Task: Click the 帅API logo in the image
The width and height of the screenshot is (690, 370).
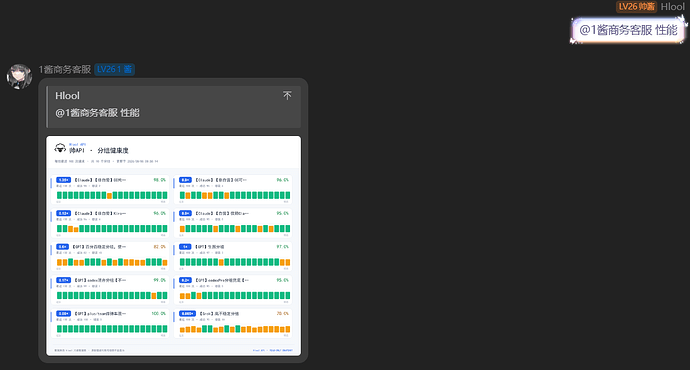Action: (x=60, y=148)
